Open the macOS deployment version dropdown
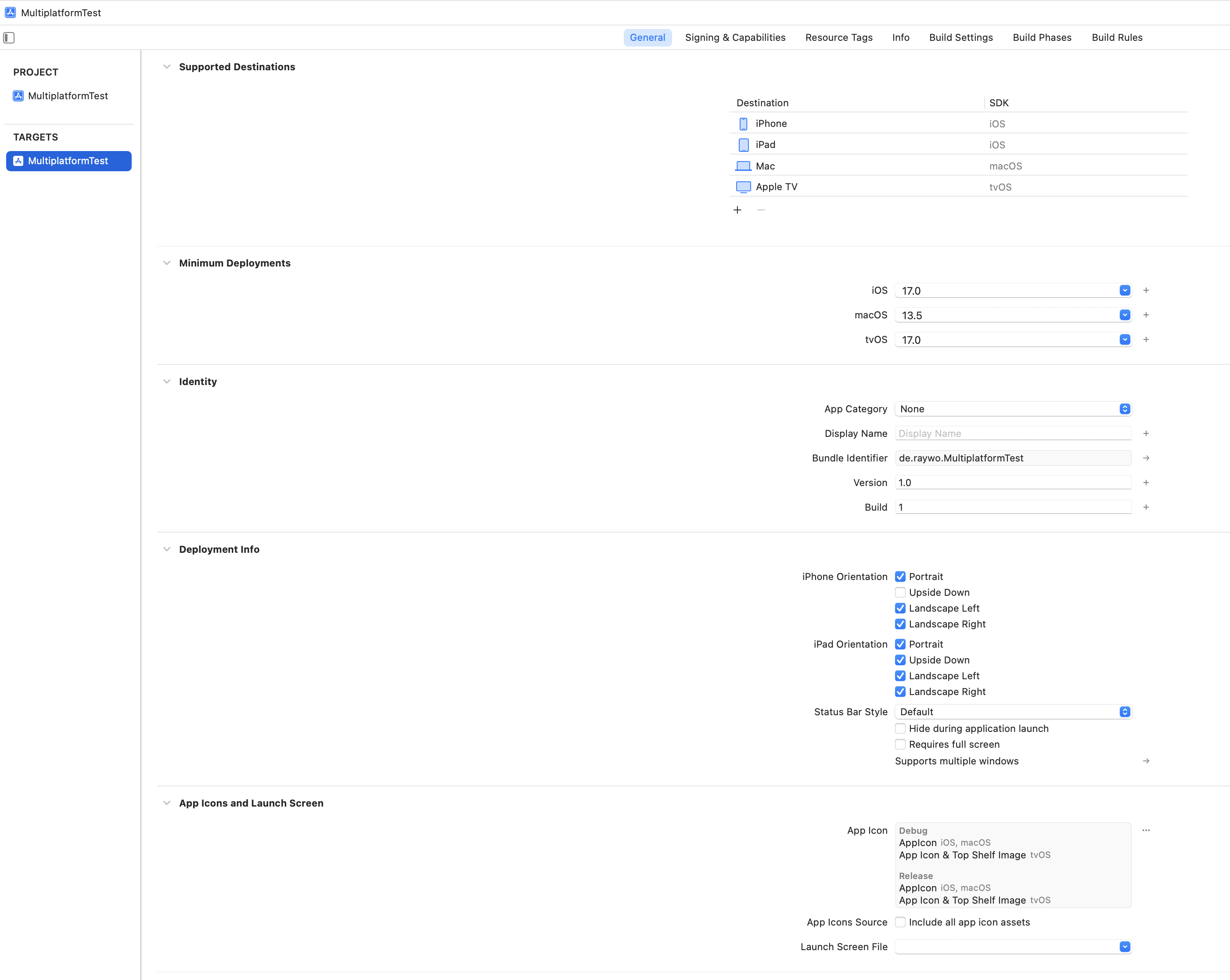The image size is (1230, 980). (x=1125, y=315)
